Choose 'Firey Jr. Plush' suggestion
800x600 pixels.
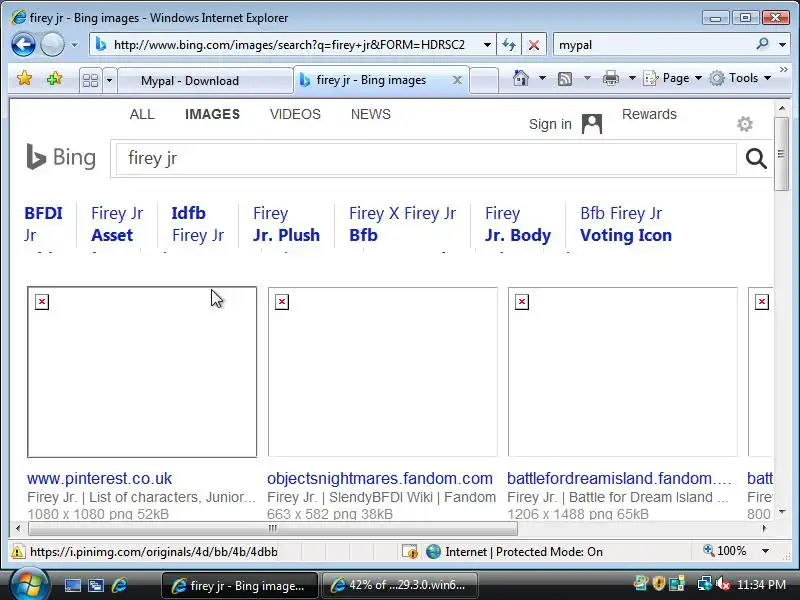(x=286, y=224)
